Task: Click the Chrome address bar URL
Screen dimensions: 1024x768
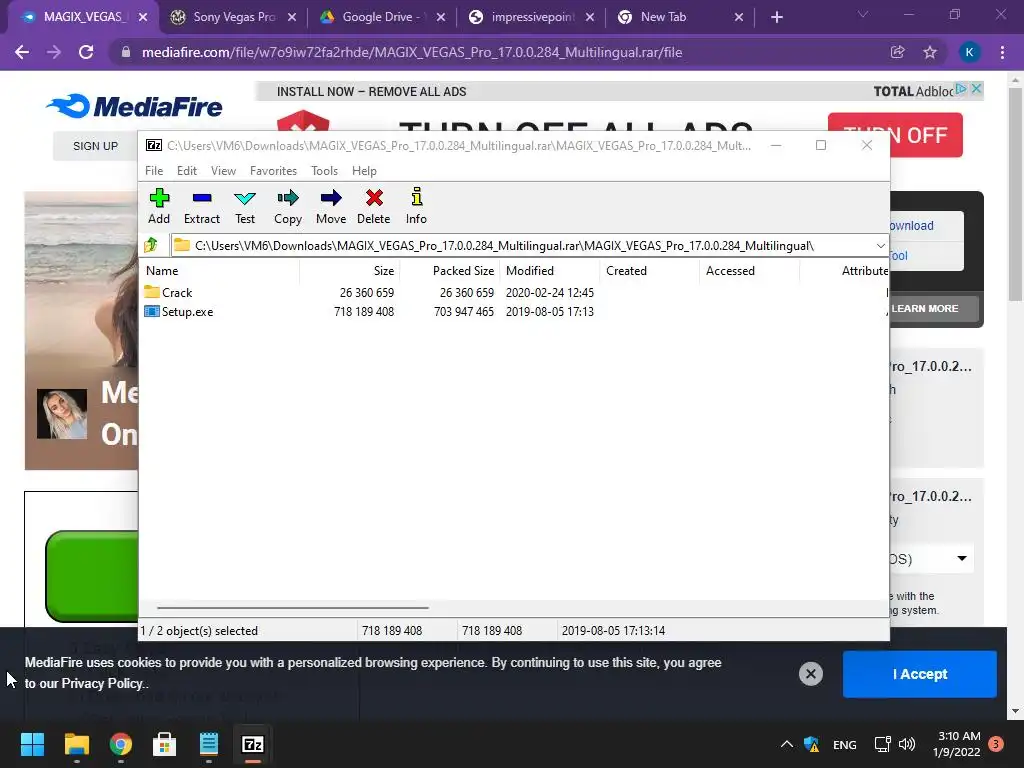Action: 412,52
